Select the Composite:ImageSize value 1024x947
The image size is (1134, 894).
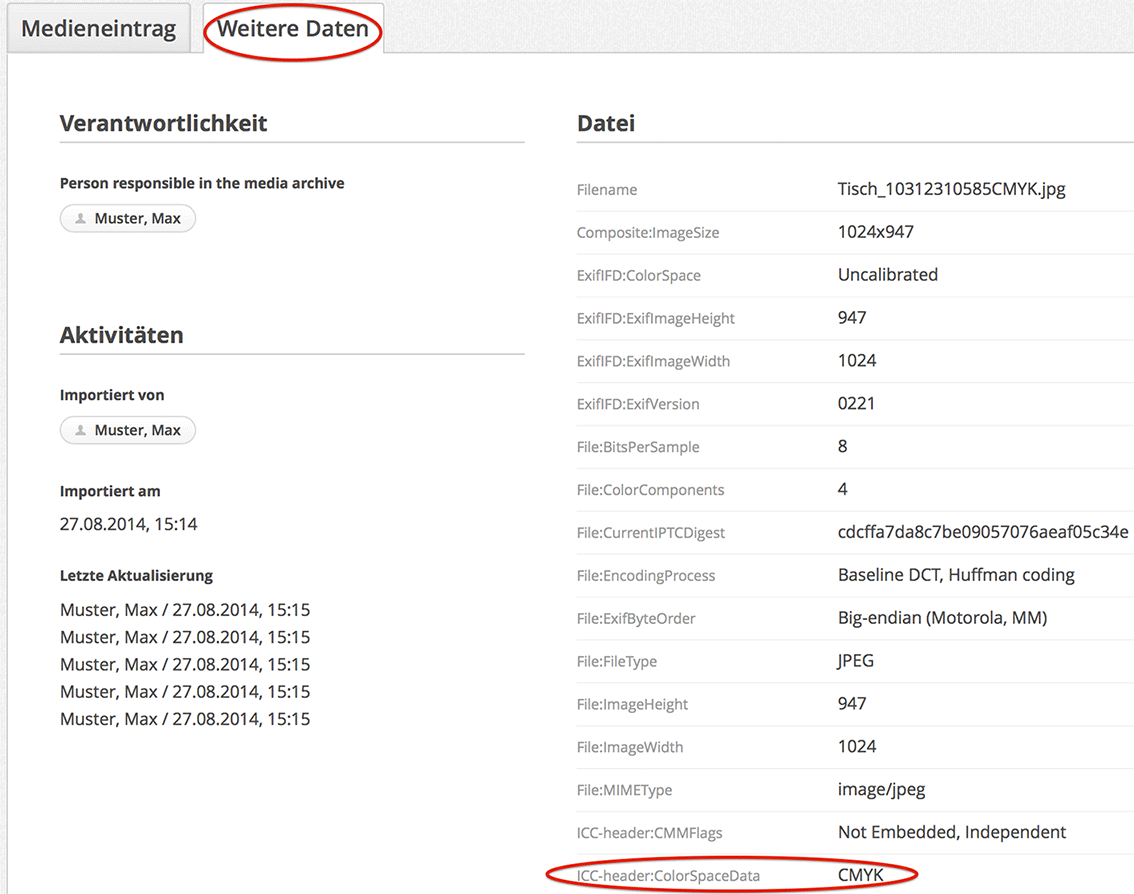875,232
